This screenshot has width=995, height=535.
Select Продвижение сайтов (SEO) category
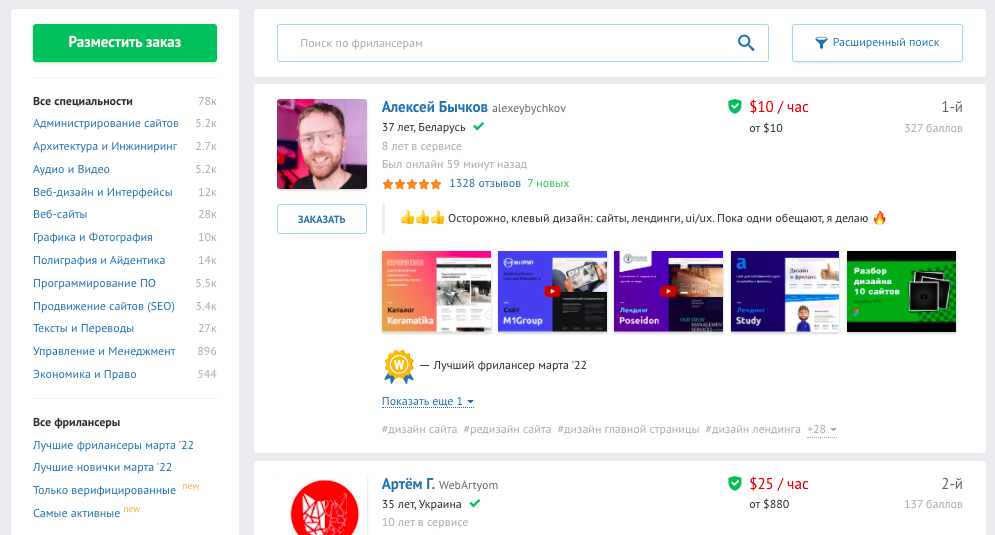pos(104,306)
